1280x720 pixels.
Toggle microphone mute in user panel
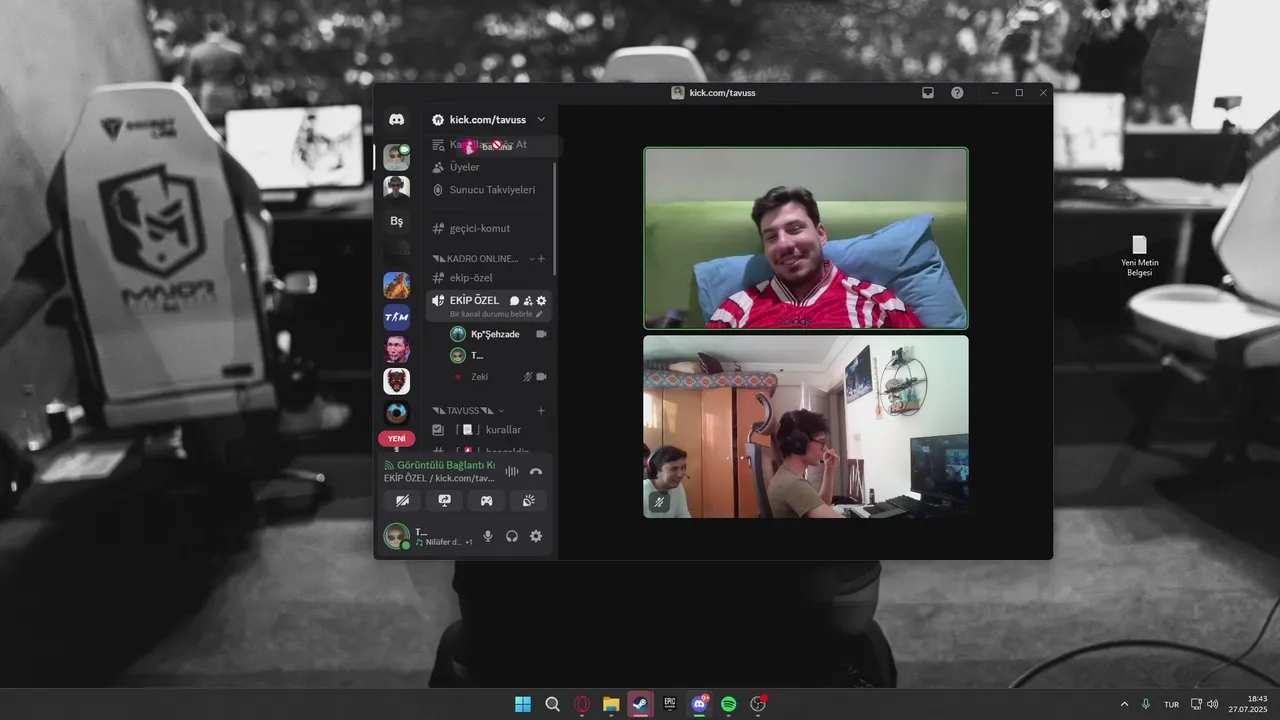point(488,536)
